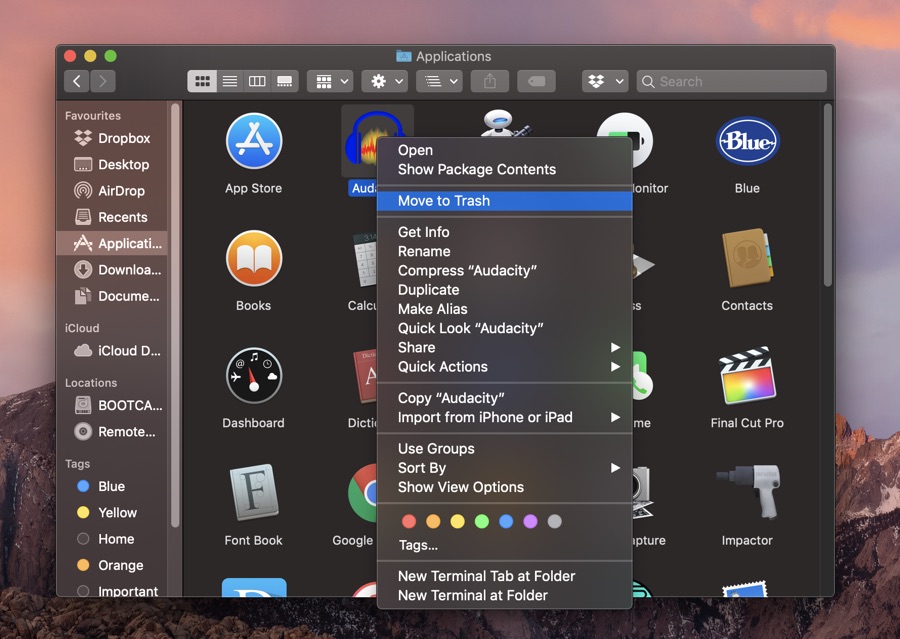Open AirDrop in the sidebar
900x639 pixels.
pyautogui.click(x=110, y=191)
